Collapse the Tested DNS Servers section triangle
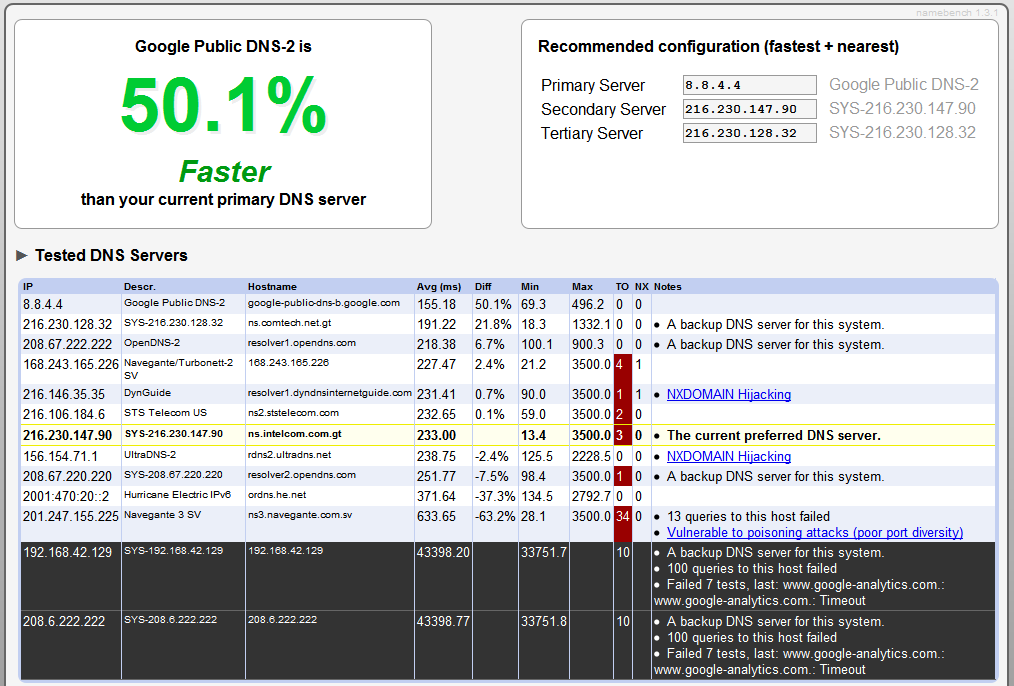This screenshot has width=1014, height=686. coord(22,255)
